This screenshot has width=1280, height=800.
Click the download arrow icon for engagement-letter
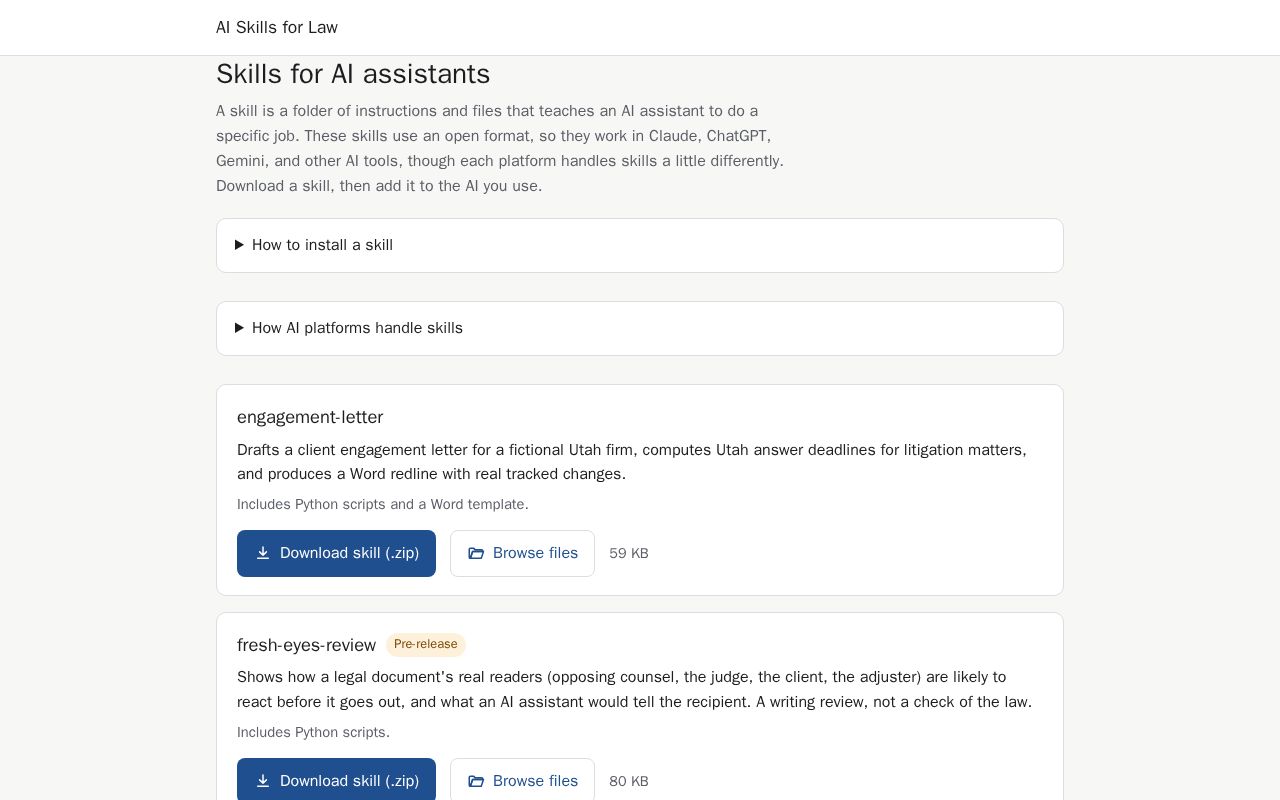[x=263, y=553]
